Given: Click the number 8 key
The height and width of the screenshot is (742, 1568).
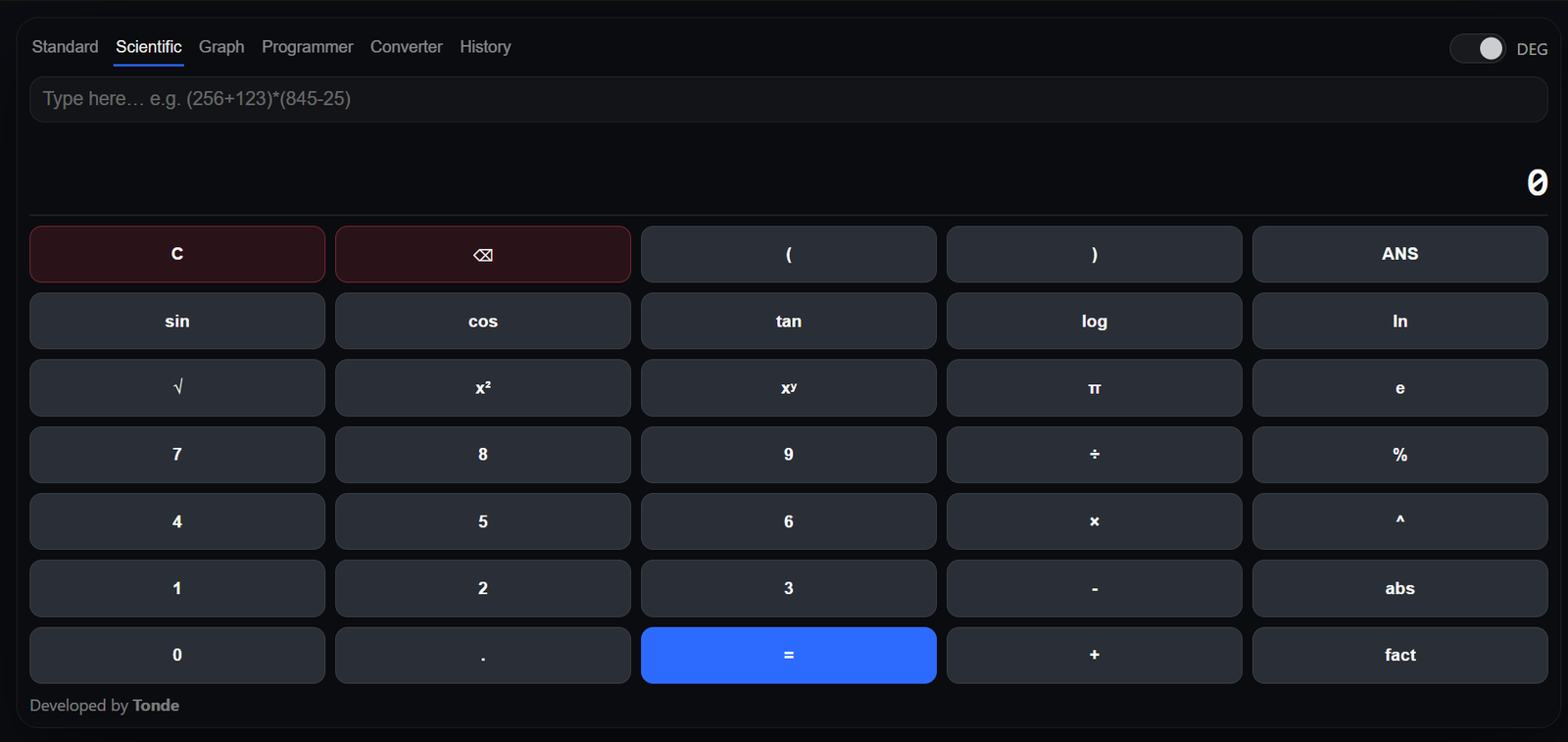Looking at the screenshot, I should (x=483, y=455).
